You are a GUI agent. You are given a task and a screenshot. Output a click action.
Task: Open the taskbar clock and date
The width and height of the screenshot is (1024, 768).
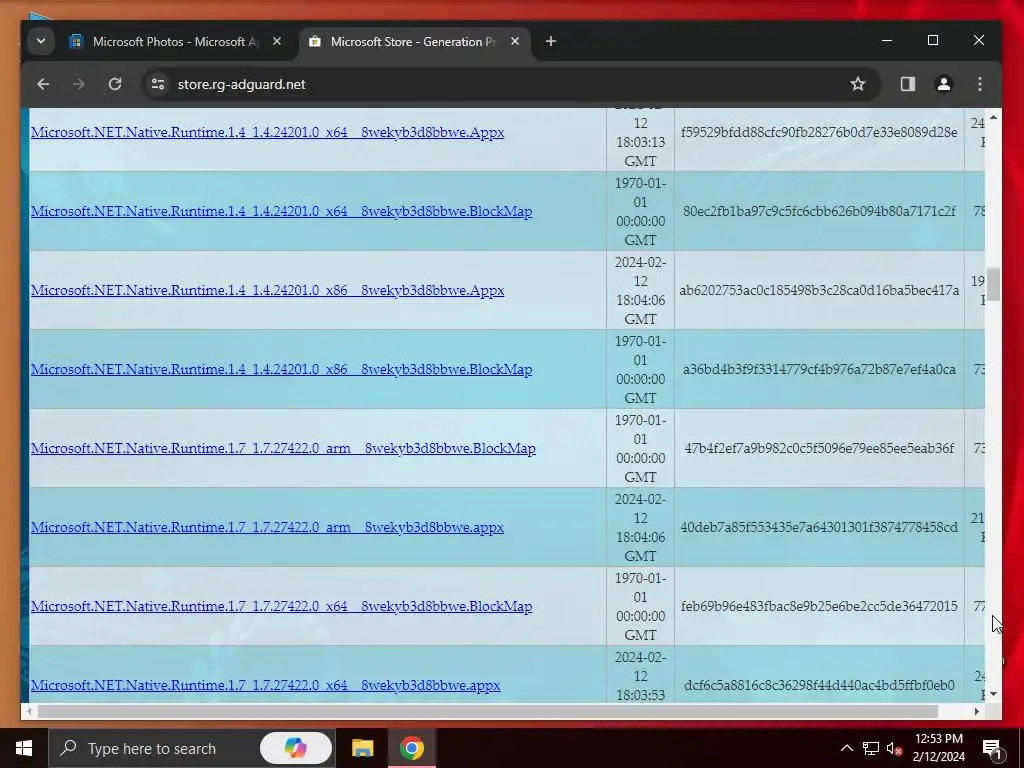[x=938, y=748]
